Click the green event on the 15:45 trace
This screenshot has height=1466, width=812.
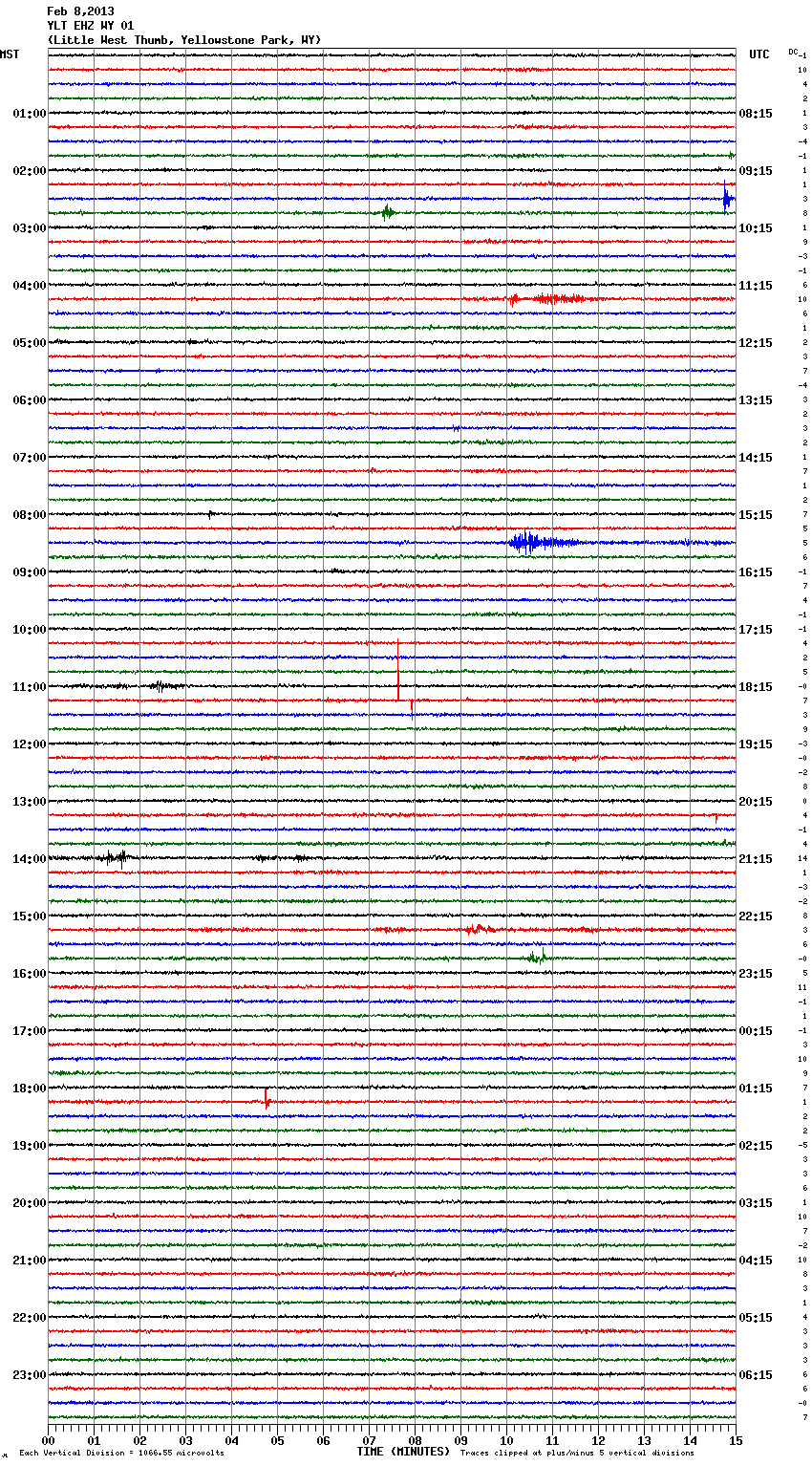coord(538,958)
